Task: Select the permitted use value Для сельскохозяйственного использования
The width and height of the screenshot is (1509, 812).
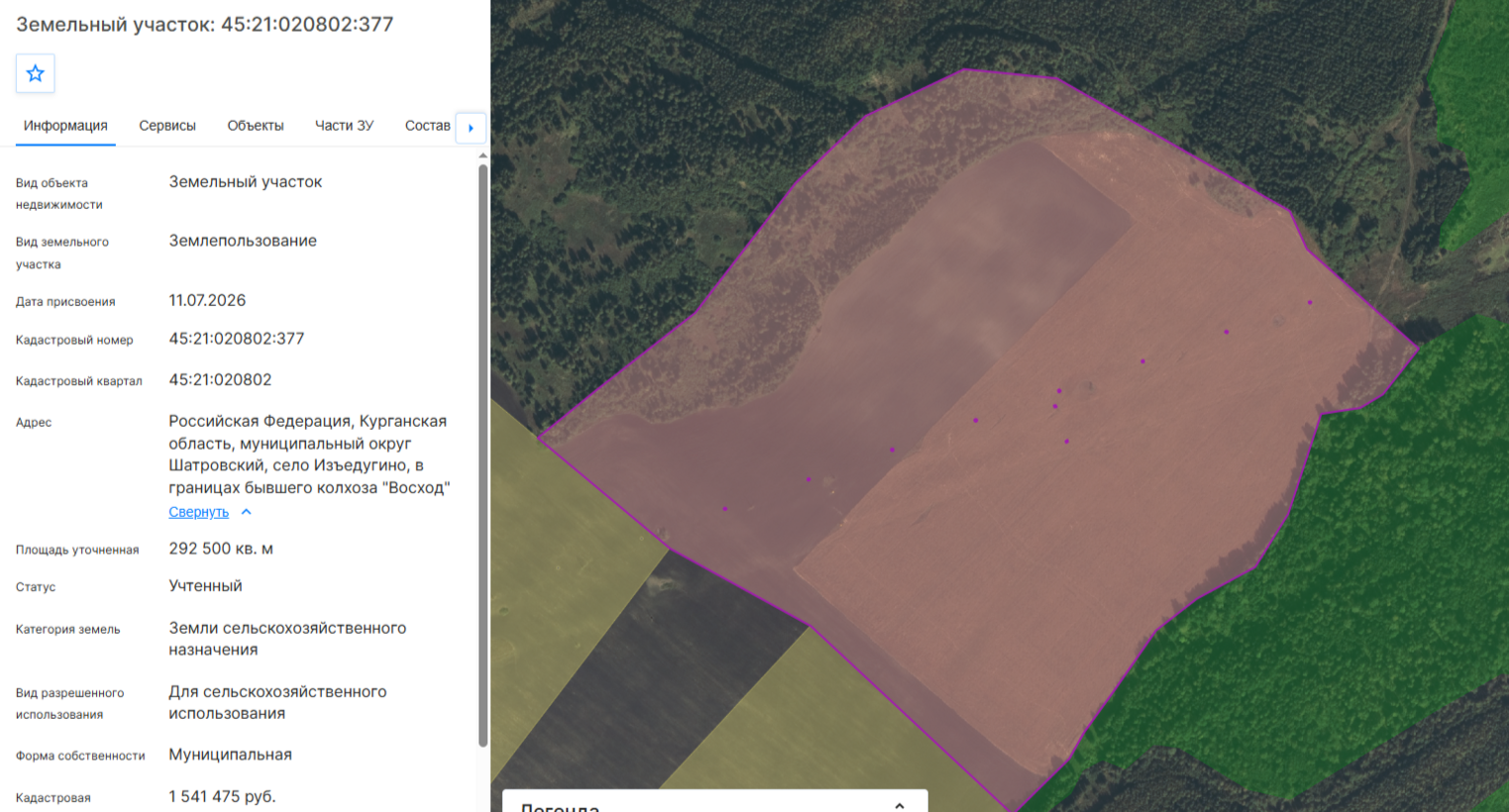Action: 277,702
